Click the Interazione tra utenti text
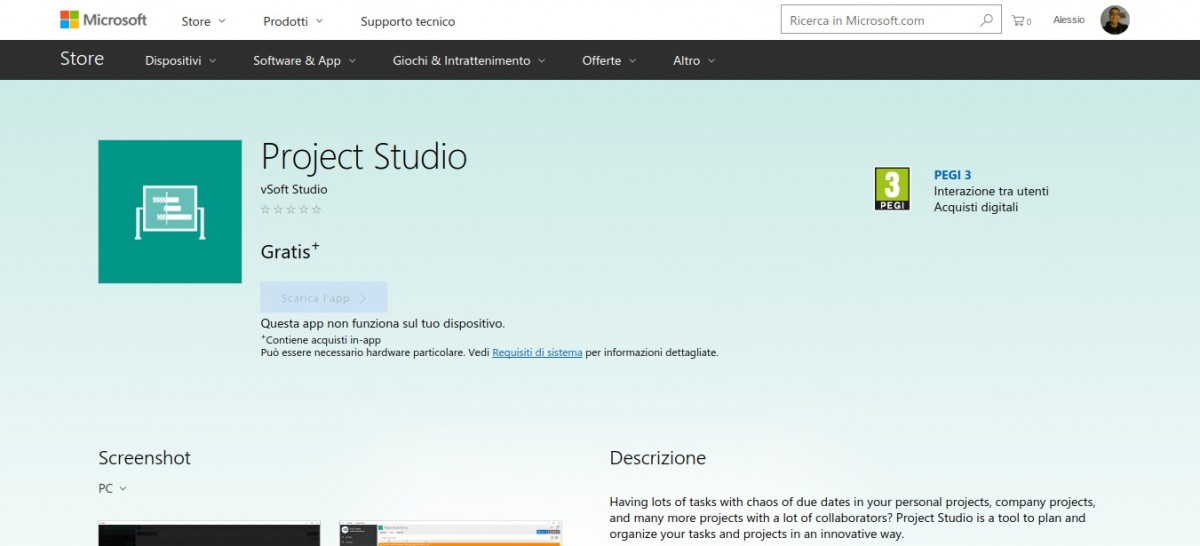1200x546 pixels. [x=991, y=191]
